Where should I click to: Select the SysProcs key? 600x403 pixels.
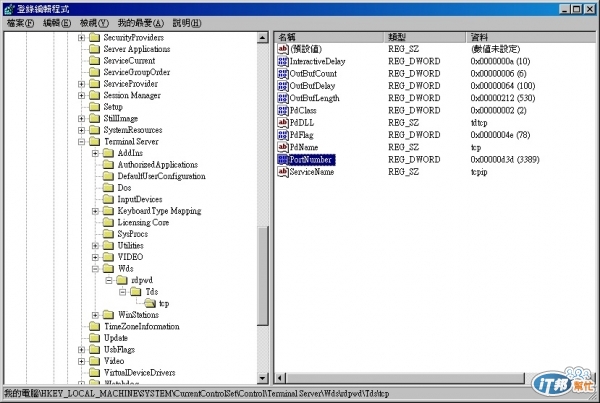(132, 234)
